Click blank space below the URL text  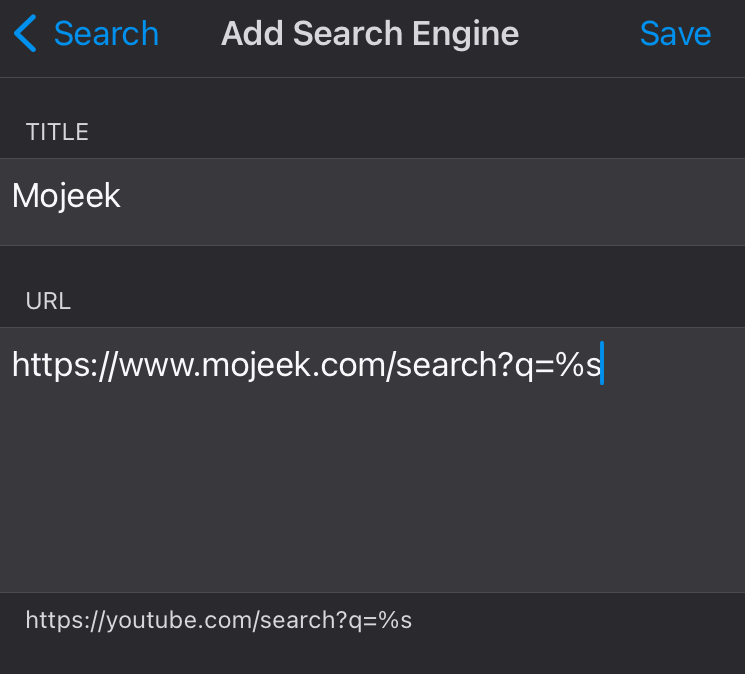[372, 489]
